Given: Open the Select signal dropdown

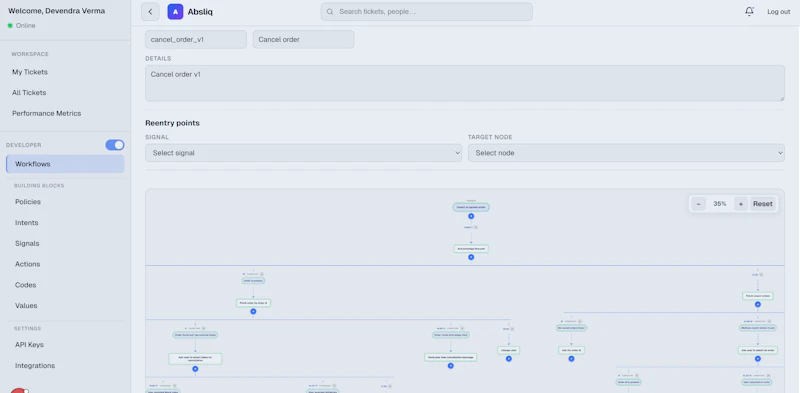Looking at the screenshot, I should [x=304, y=153].
